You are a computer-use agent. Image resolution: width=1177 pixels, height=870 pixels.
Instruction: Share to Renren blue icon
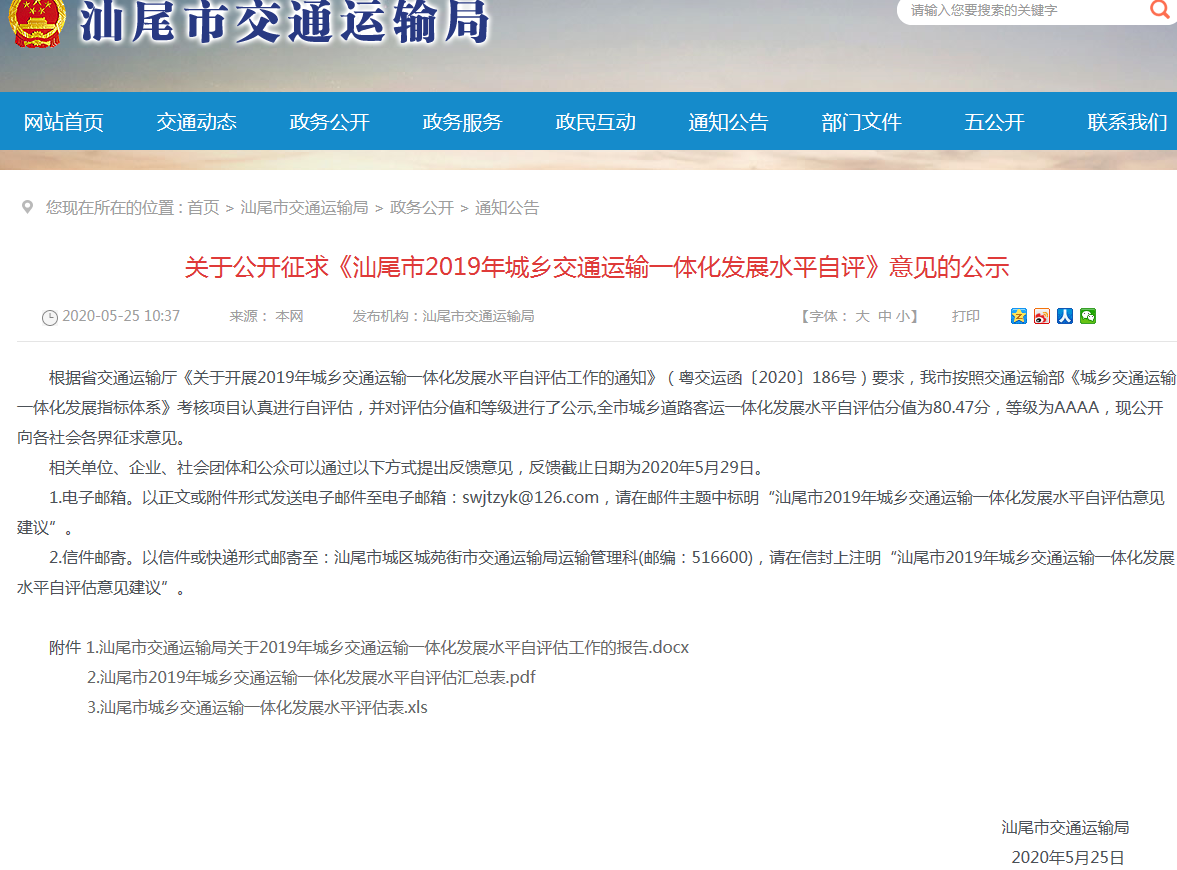[1064, 316]
